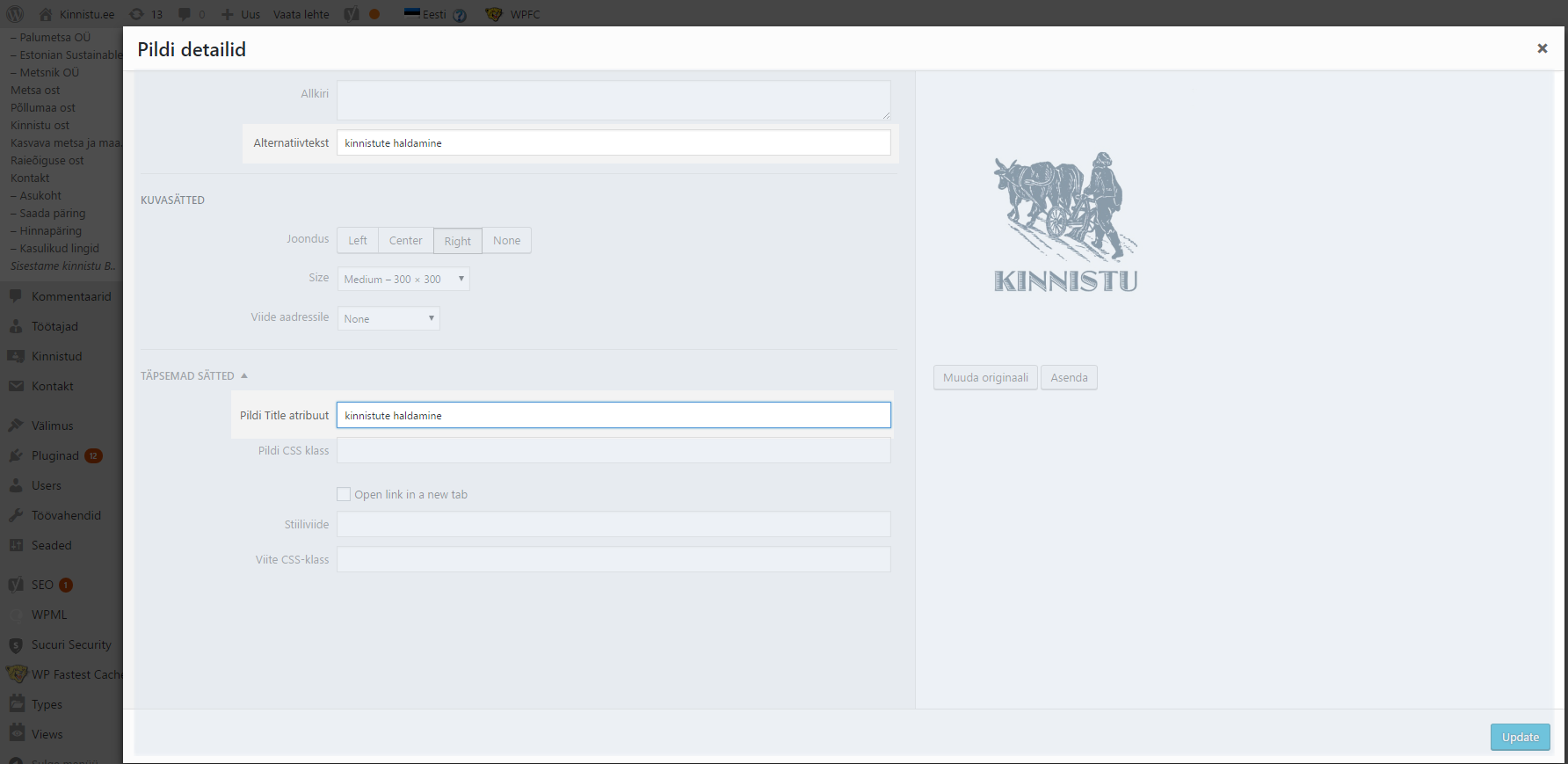Click the Viite CSS-klass input field

613,559
